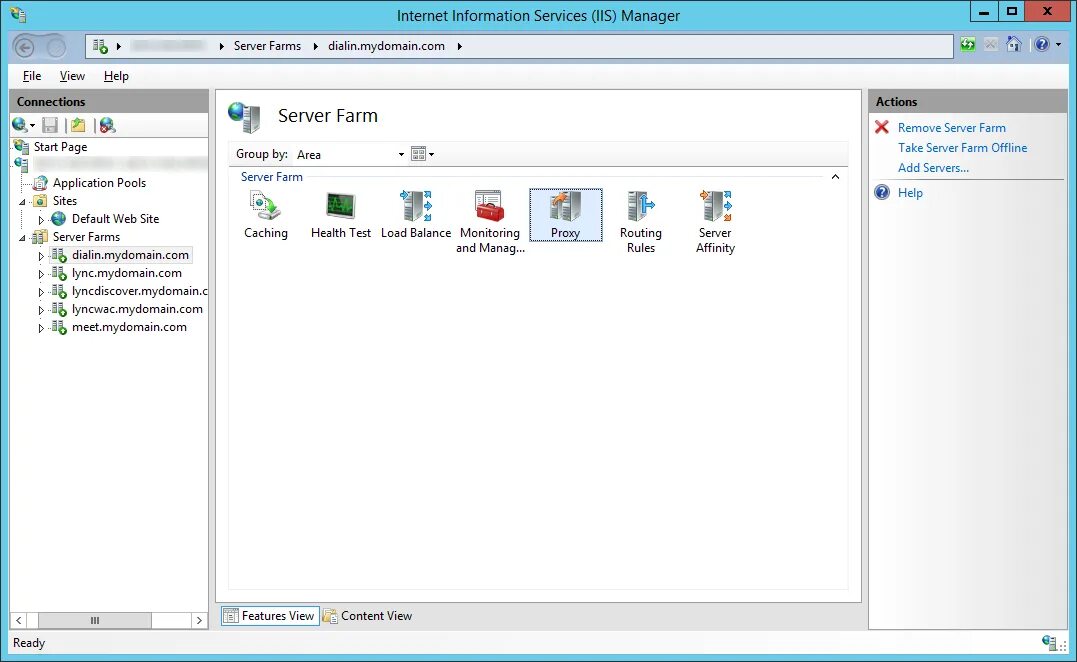The width and height of the screenshot is (1077, 662).
Task: Click the Back navigation arrow
Action: 25,47
